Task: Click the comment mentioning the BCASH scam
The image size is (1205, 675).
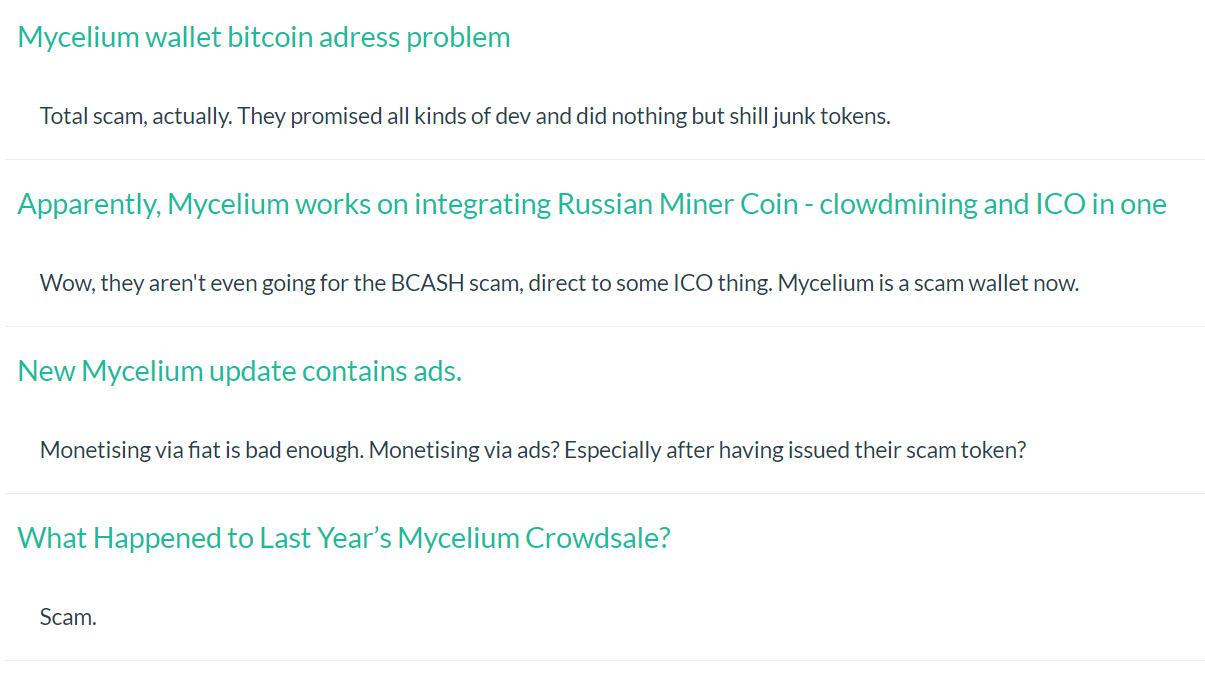Action: pyautogui.click(x=560, y=283)
